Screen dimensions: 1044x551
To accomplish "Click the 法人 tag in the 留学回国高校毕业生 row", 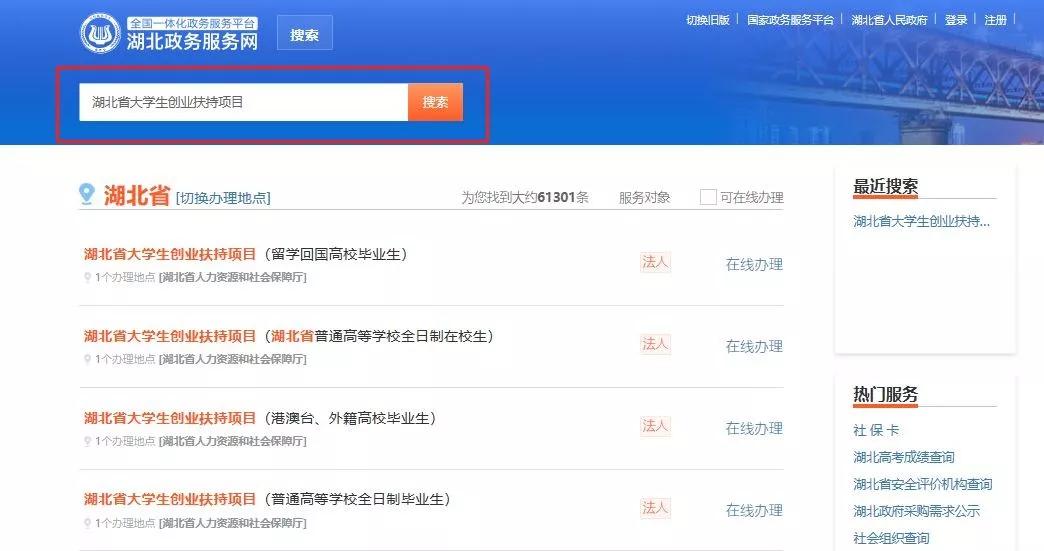I will (655, 262).
